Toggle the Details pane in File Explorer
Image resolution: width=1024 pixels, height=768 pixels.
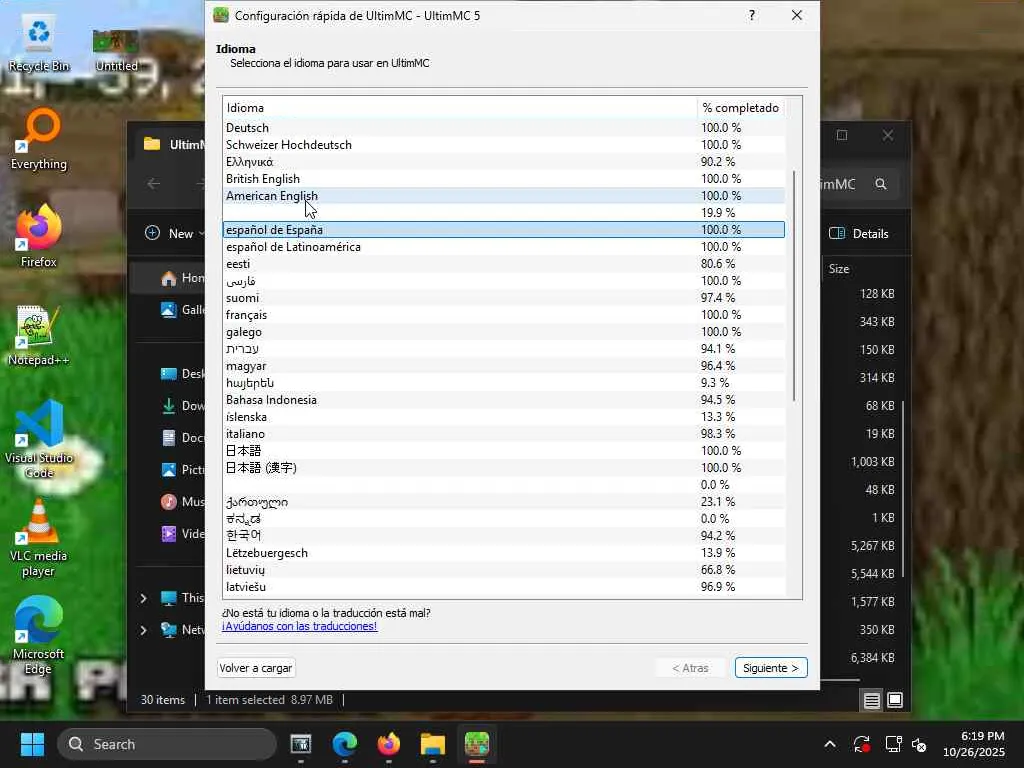(859, 234)
